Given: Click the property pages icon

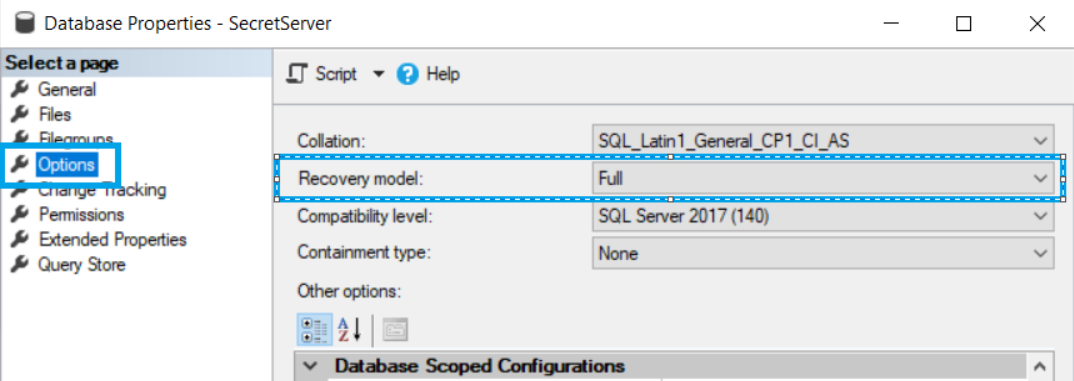Looking at the screenshot, I should point(395,331).
